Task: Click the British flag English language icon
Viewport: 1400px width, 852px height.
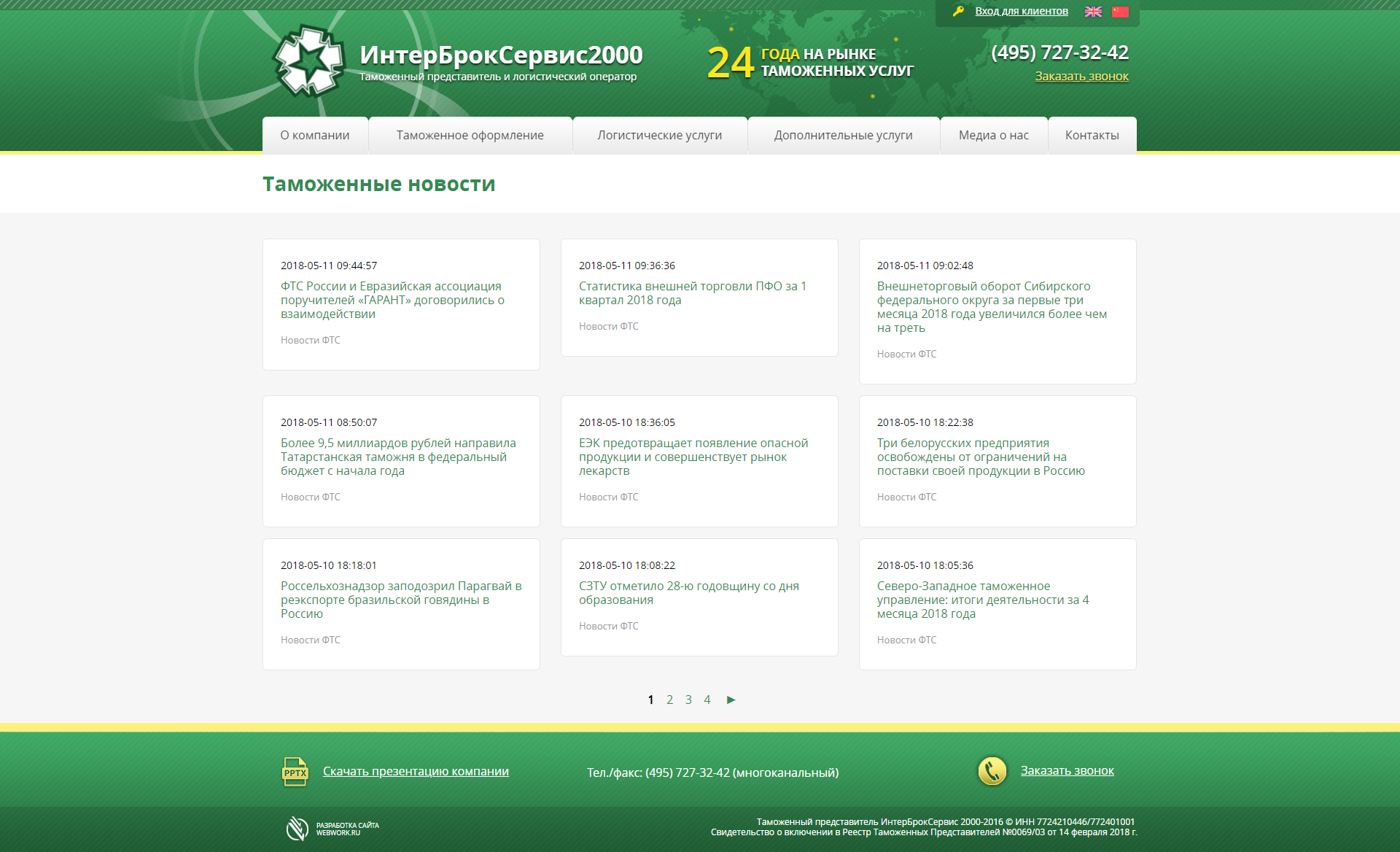Action: [1093, 12]
